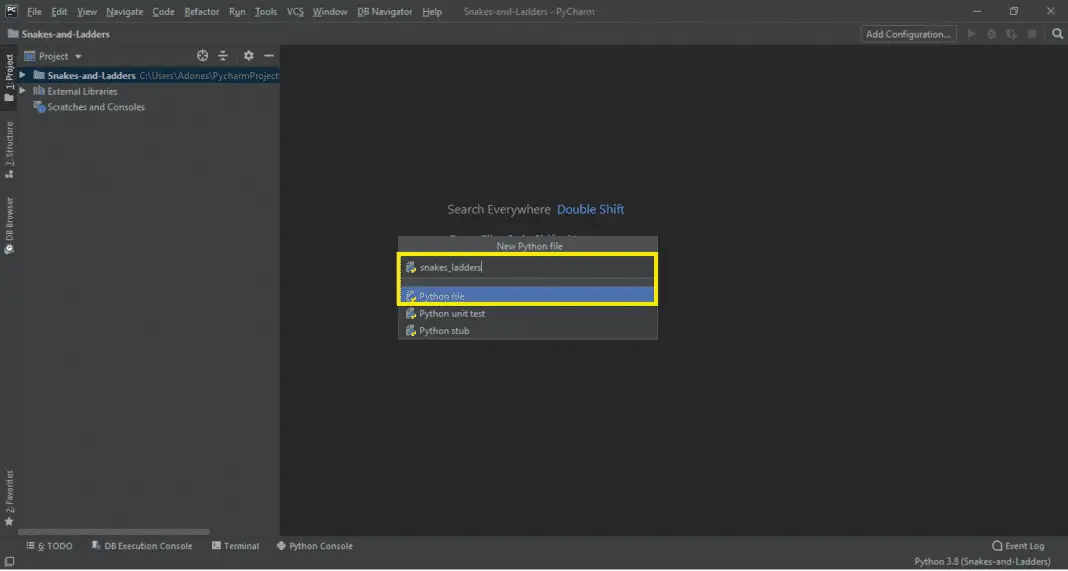
Task: Toggle the Structure side panel tab
Action: (x=9, y=148)
